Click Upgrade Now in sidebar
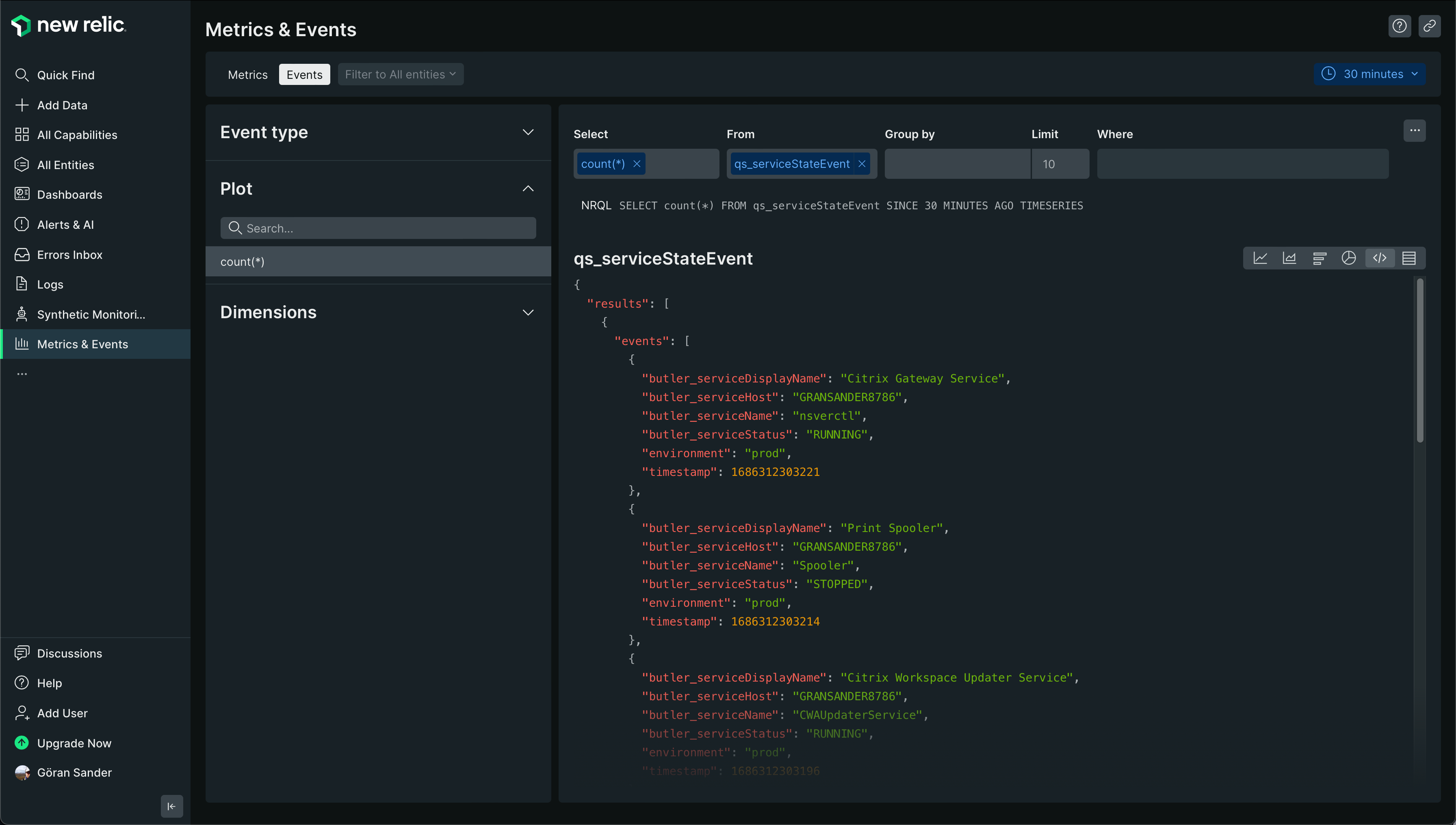 (74, 743)
